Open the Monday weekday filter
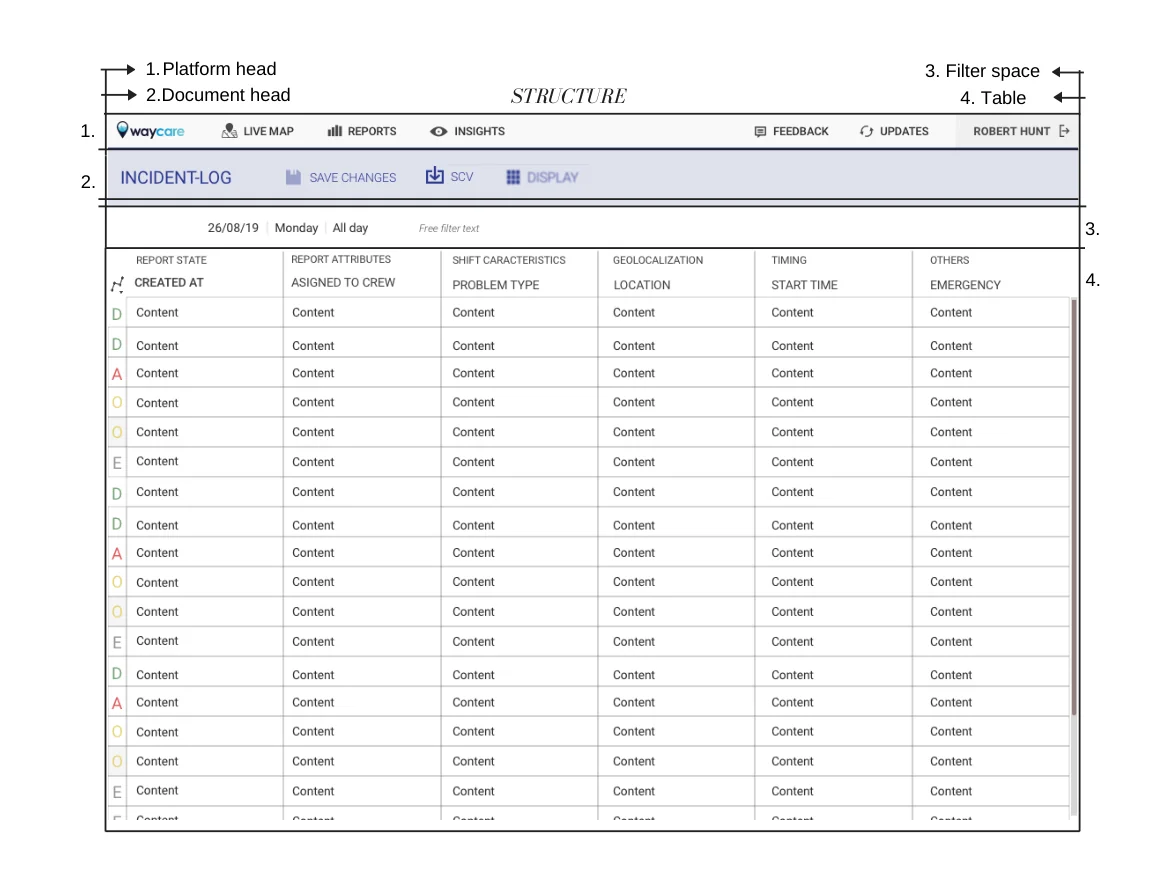This screenshot has width=1174, height=880. [296, 228]
